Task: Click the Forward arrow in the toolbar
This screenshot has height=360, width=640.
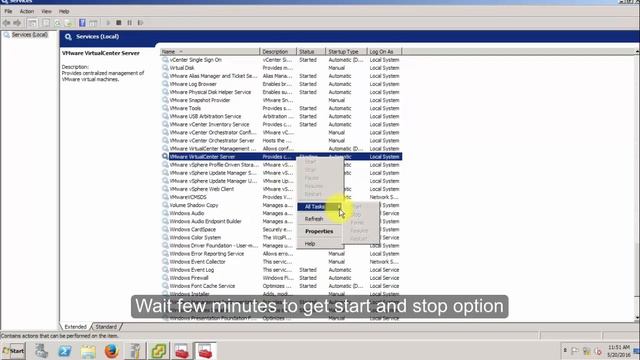Action: [17, 23]
